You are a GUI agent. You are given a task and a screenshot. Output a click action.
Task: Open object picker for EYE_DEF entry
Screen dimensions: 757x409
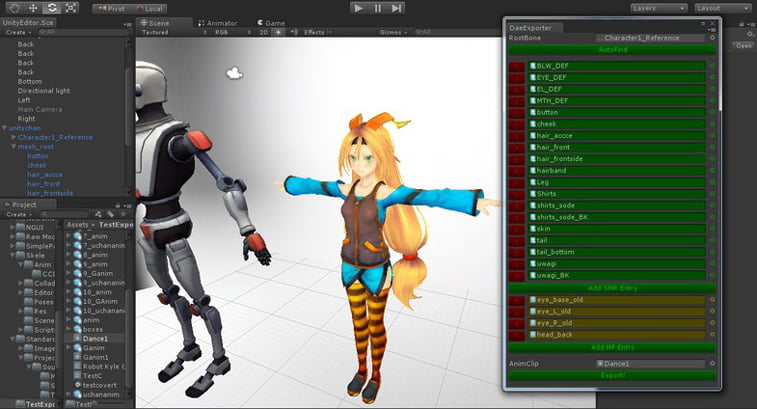(712, 77)
